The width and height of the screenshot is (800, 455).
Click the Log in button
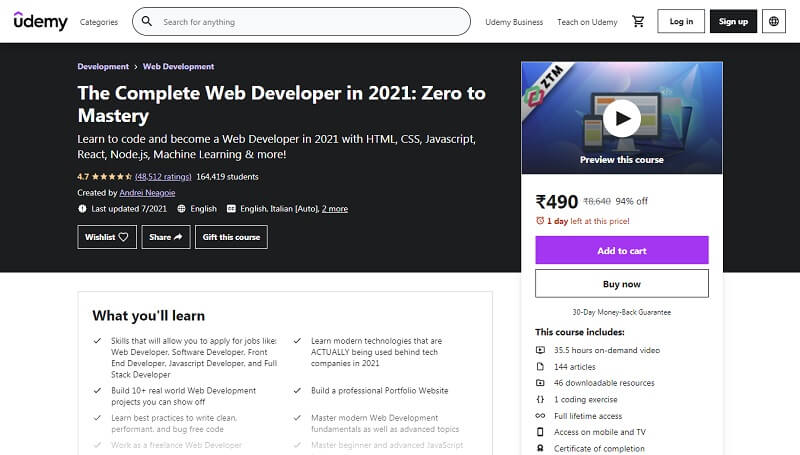click(681, 21)
